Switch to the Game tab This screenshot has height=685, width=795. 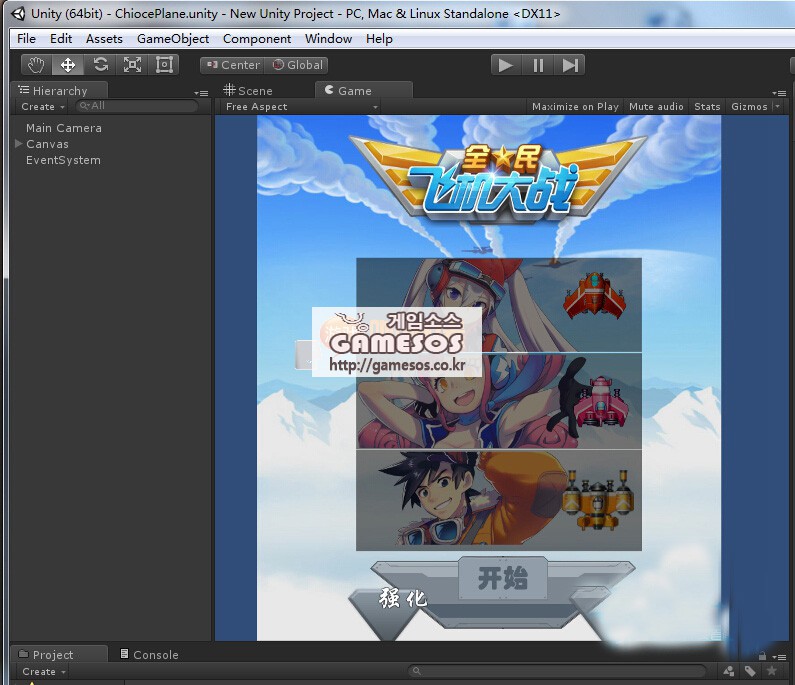click(x=363, y=90)
